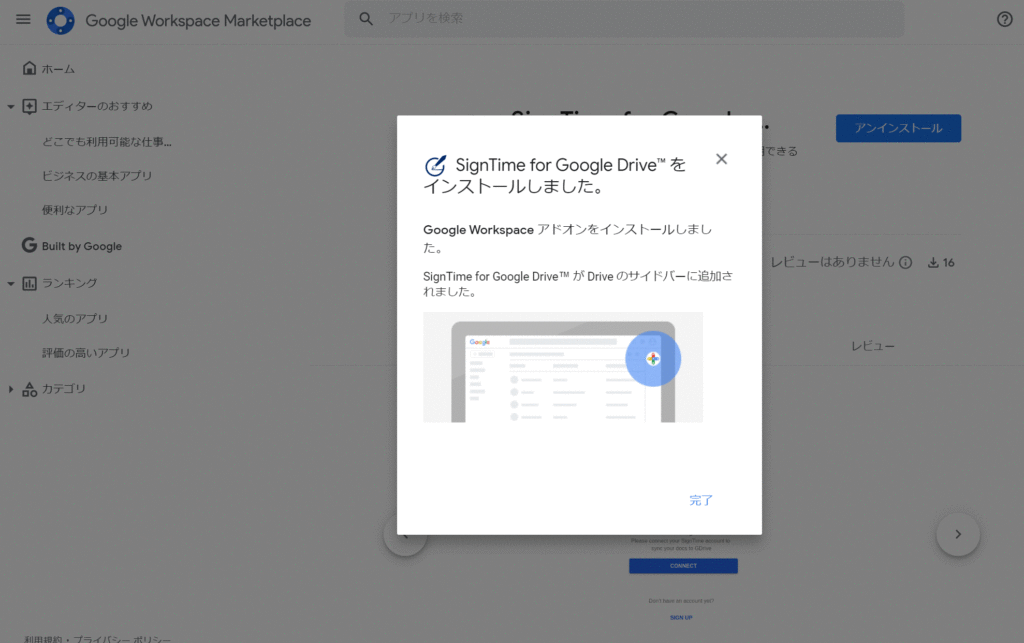This screenshot has width=1024, height=643.
Task: Click the Drive sidebar illustration image
Action: pos(563,367)
